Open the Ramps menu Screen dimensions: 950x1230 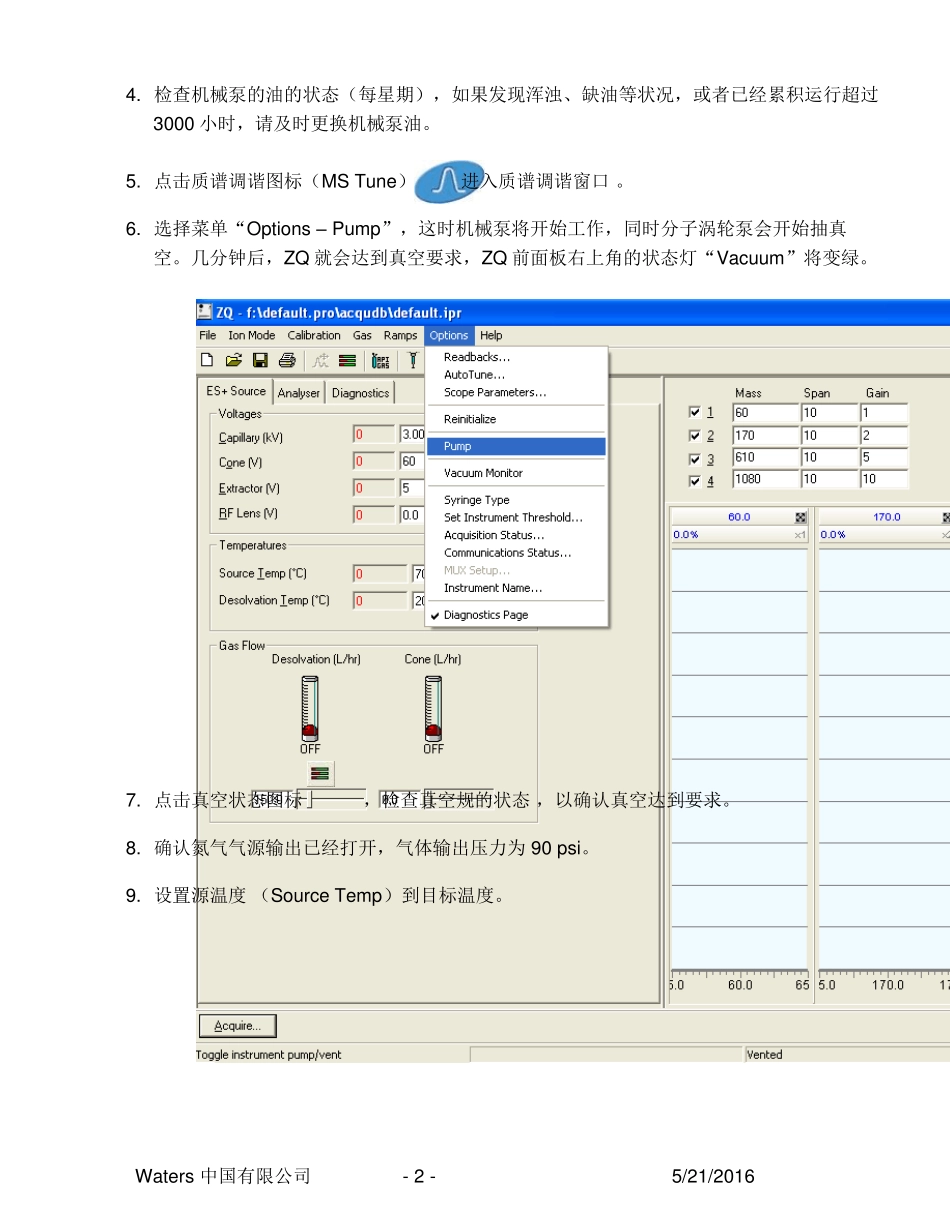click(401, 336)
